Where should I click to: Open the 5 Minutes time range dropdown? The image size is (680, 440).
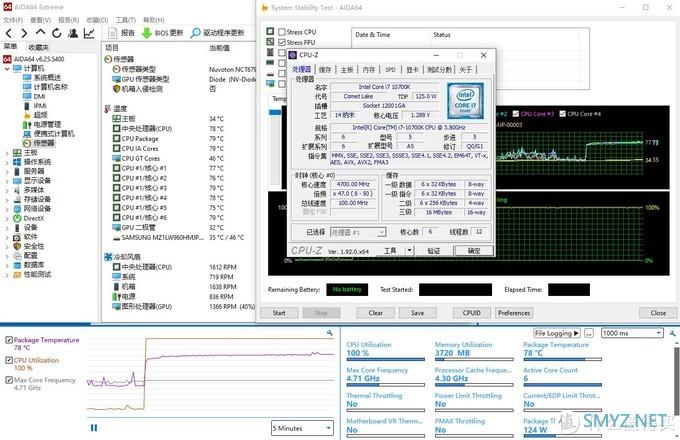tap(303, 428)
